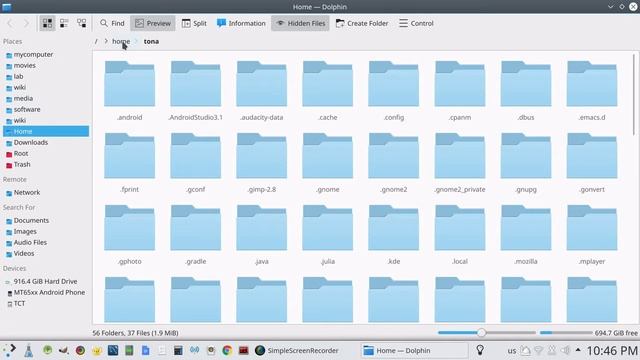Select the .audacity-data folder
The width and height of the screenshot is (640, 360).
[262, 91]
